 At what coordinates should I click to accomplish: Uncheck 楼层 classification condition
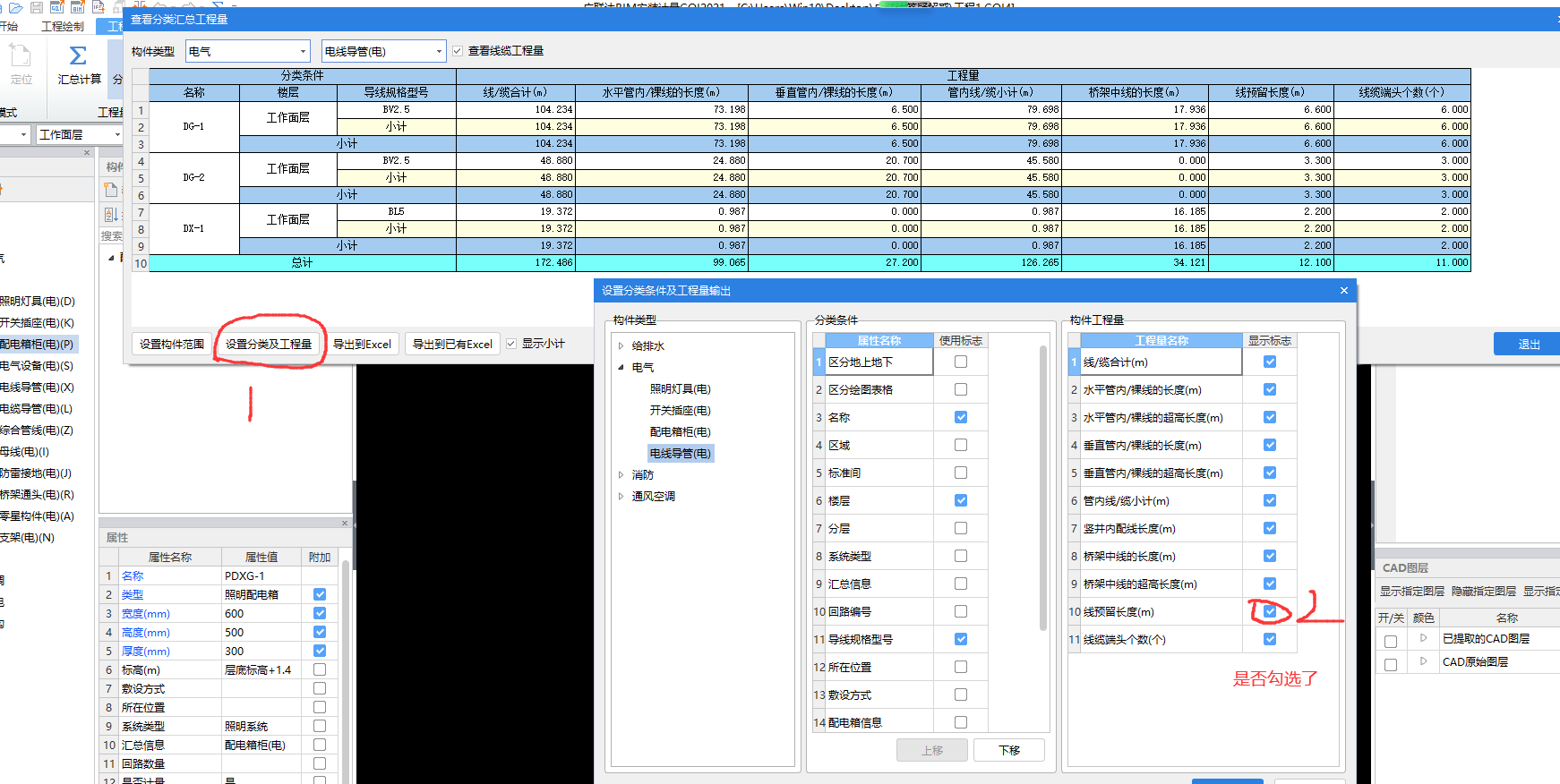[961, 500]
